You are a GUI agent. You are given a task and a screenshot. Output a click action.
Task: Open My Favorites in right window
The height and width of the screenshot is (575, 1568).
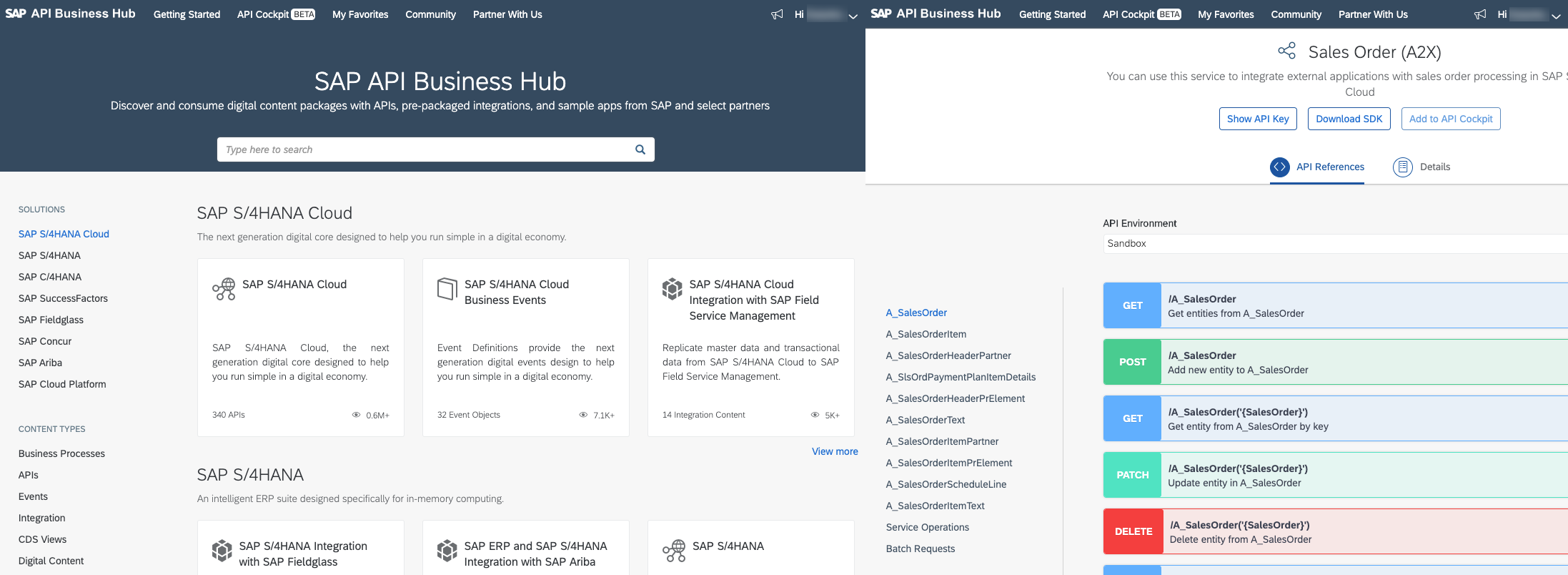[1226, 14]
